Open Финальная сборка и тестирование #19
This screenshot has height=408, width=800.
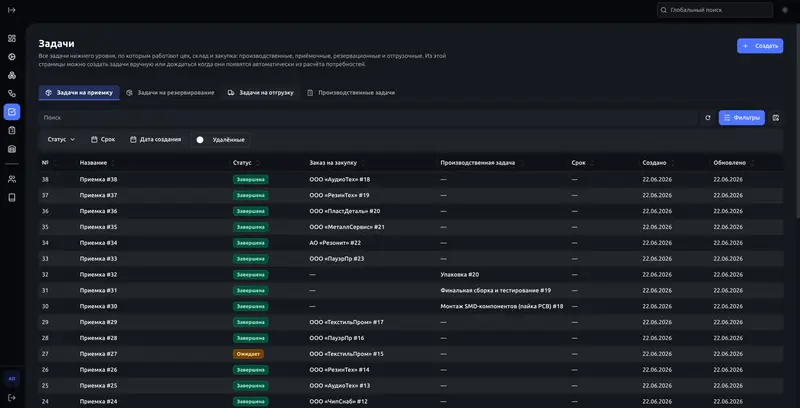[x=495, y=290]
